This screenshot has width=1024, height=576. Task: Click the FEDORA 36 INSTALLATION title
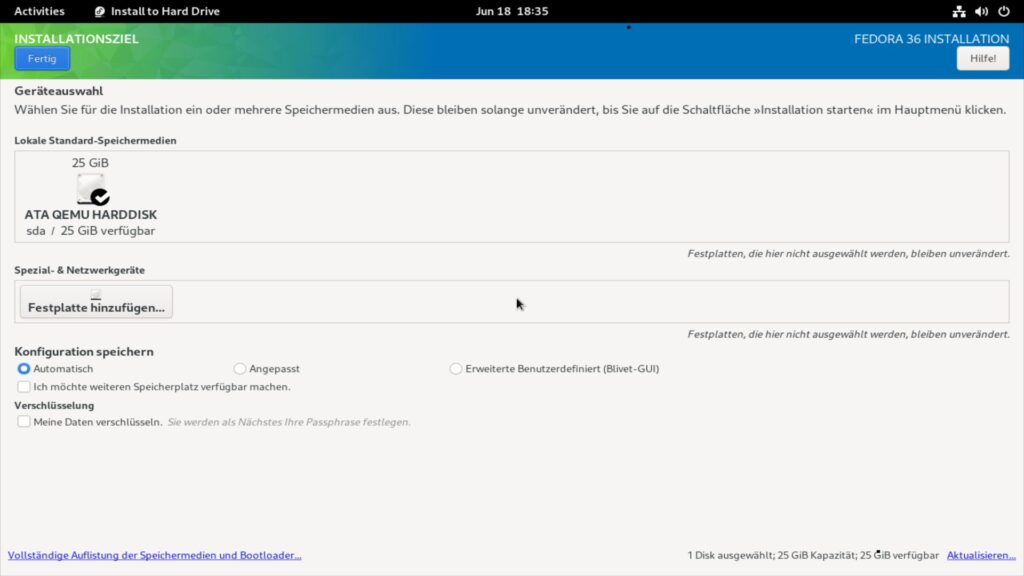coord(931,39)
